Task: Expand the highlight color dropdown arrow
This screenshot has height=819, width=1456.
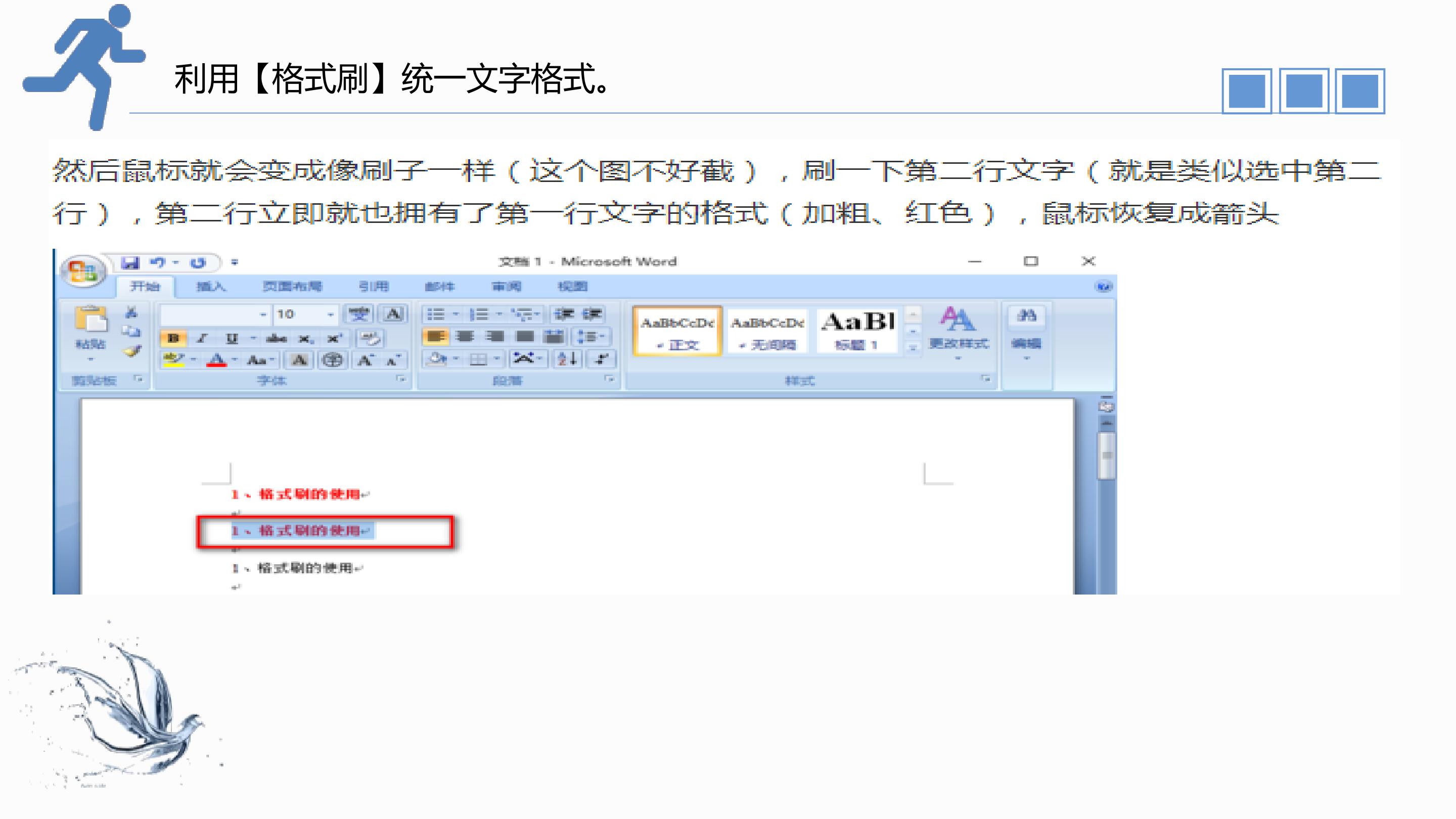Action: click(193, 360)
